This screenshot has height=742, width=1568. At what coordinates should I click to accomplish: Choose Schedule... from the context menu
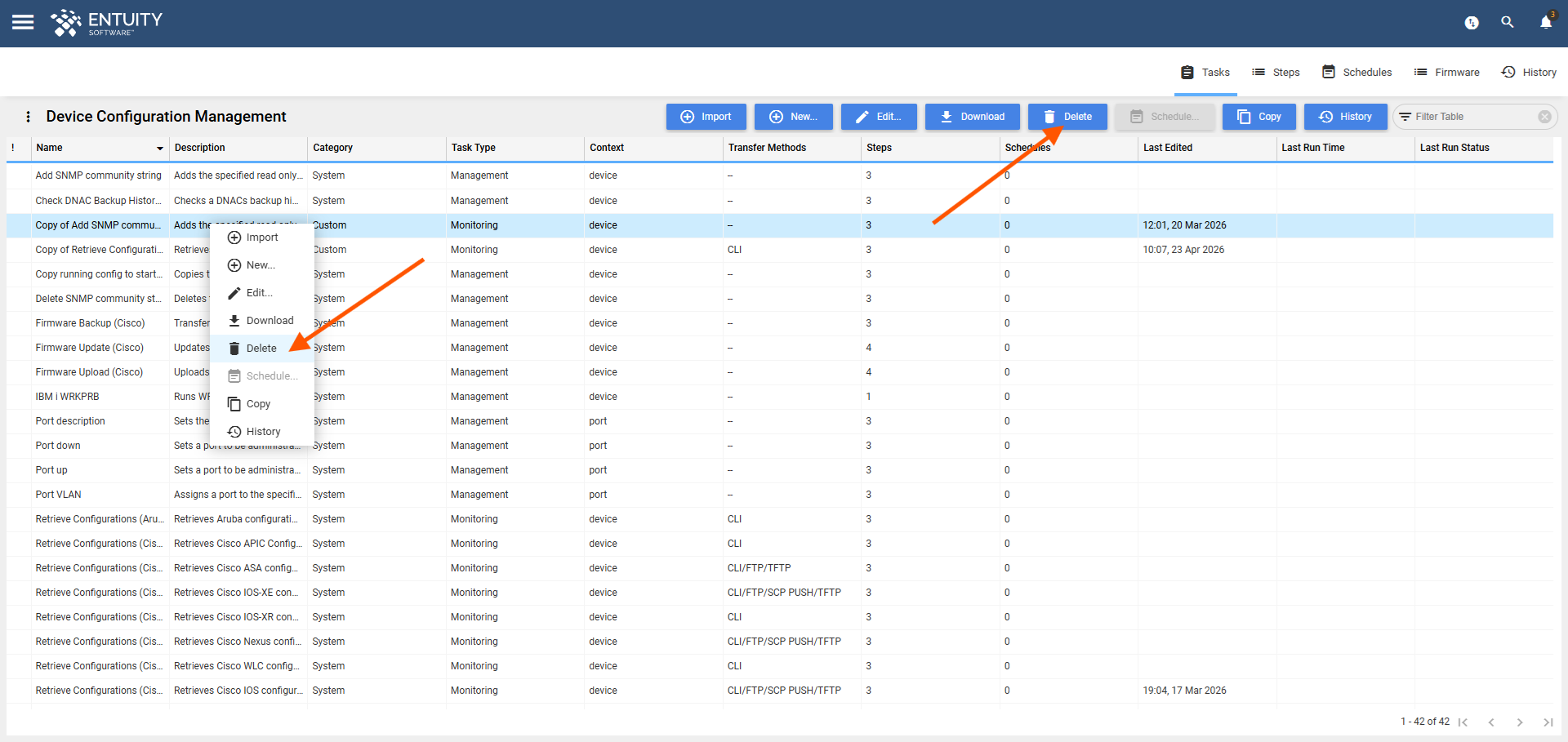(262, 376)
